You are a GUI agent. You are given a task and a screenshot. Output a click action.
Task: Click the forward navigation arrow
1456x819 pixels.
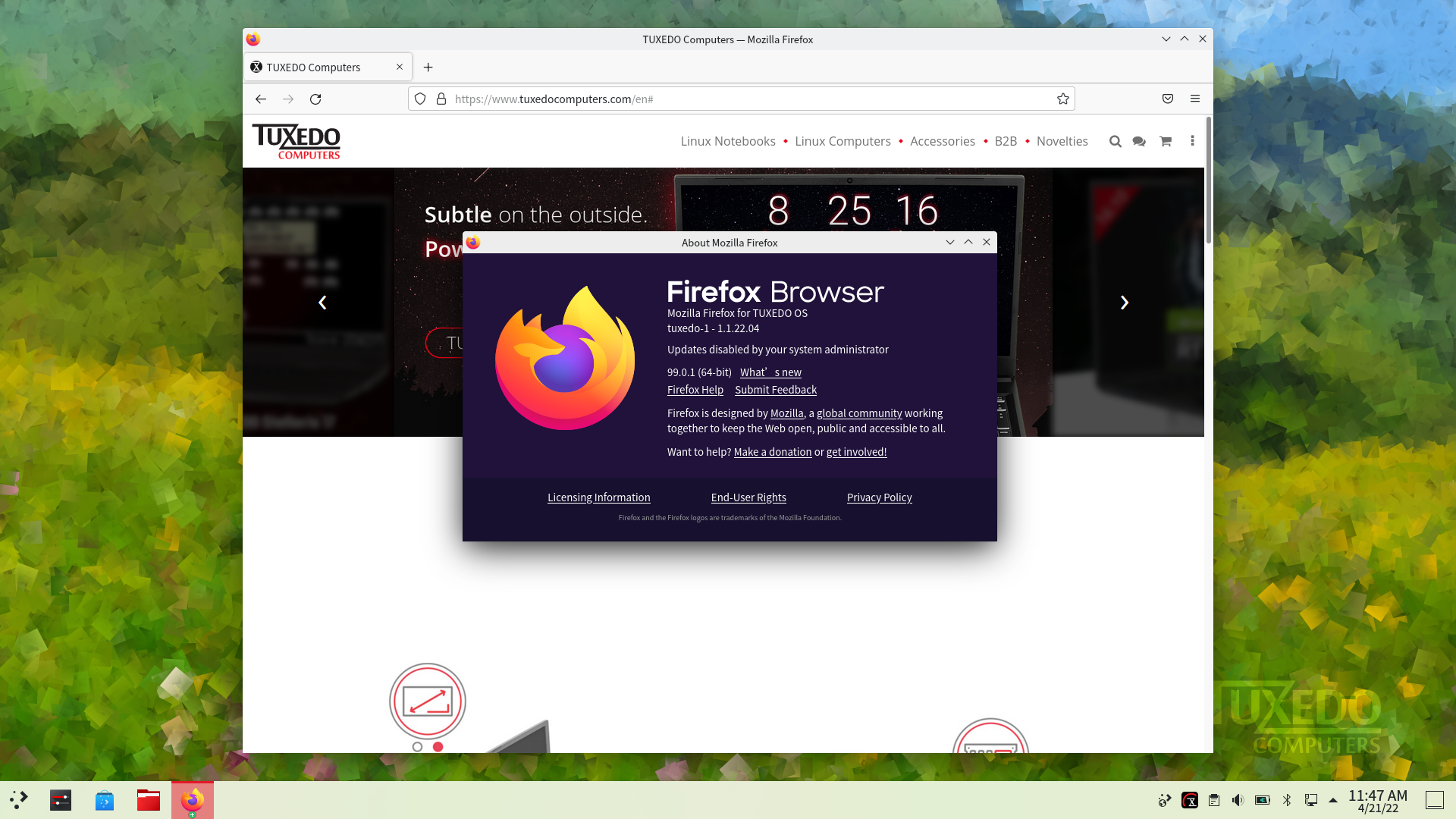[x=288, y=99]
